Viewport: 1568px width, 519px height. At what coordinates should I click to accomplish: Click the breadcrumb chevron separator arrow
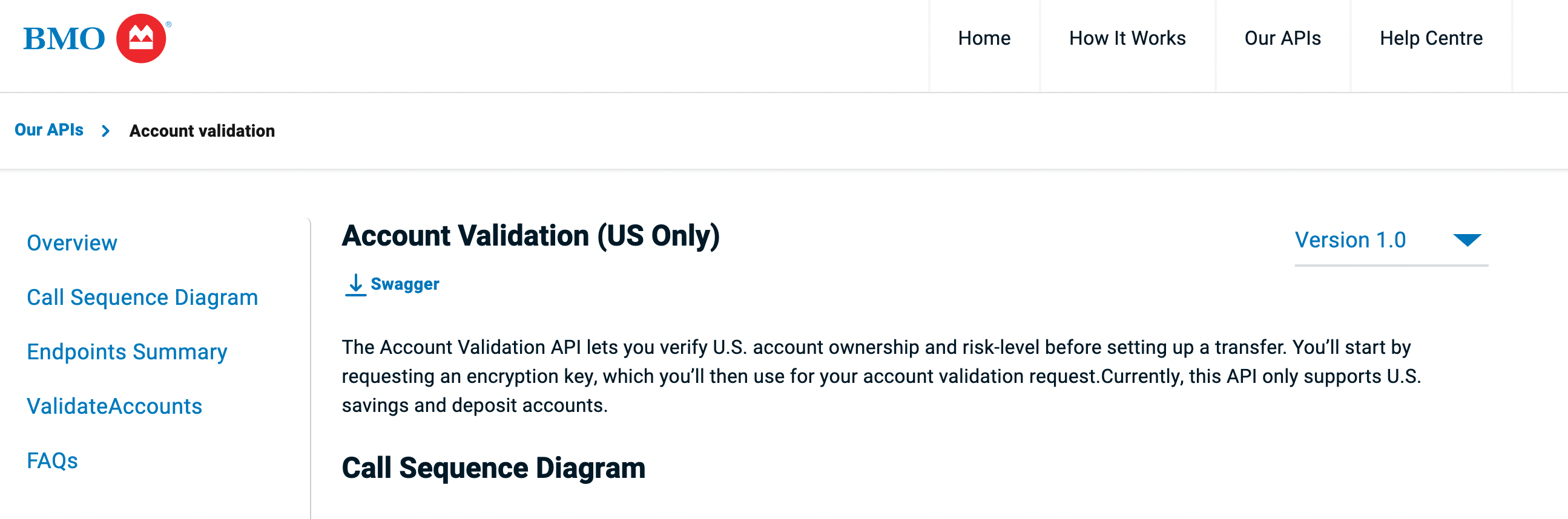pyautogui.click(x=106, y=131)
